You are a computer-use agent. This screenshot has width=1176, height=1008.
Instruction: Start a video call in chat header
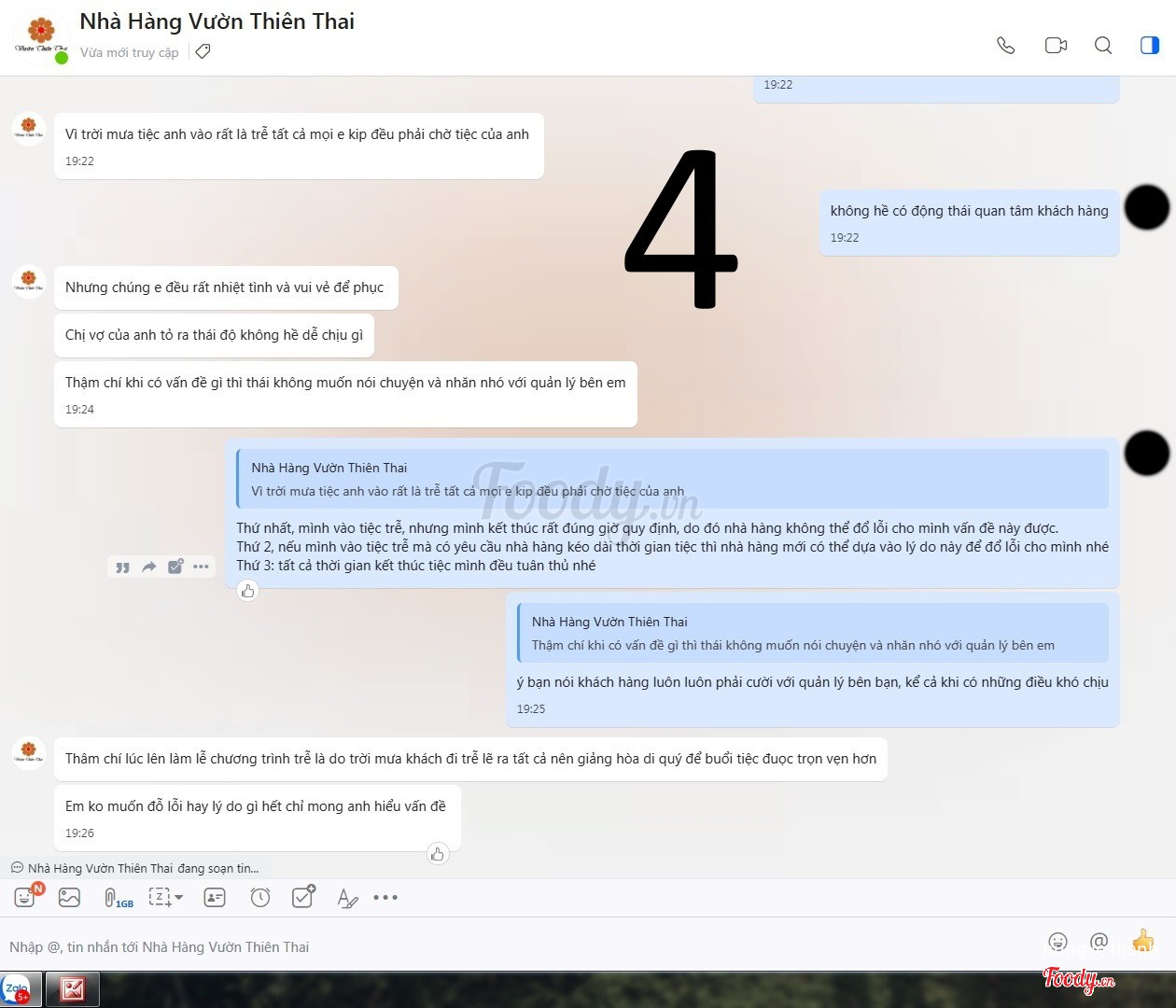pos(1056,46)
